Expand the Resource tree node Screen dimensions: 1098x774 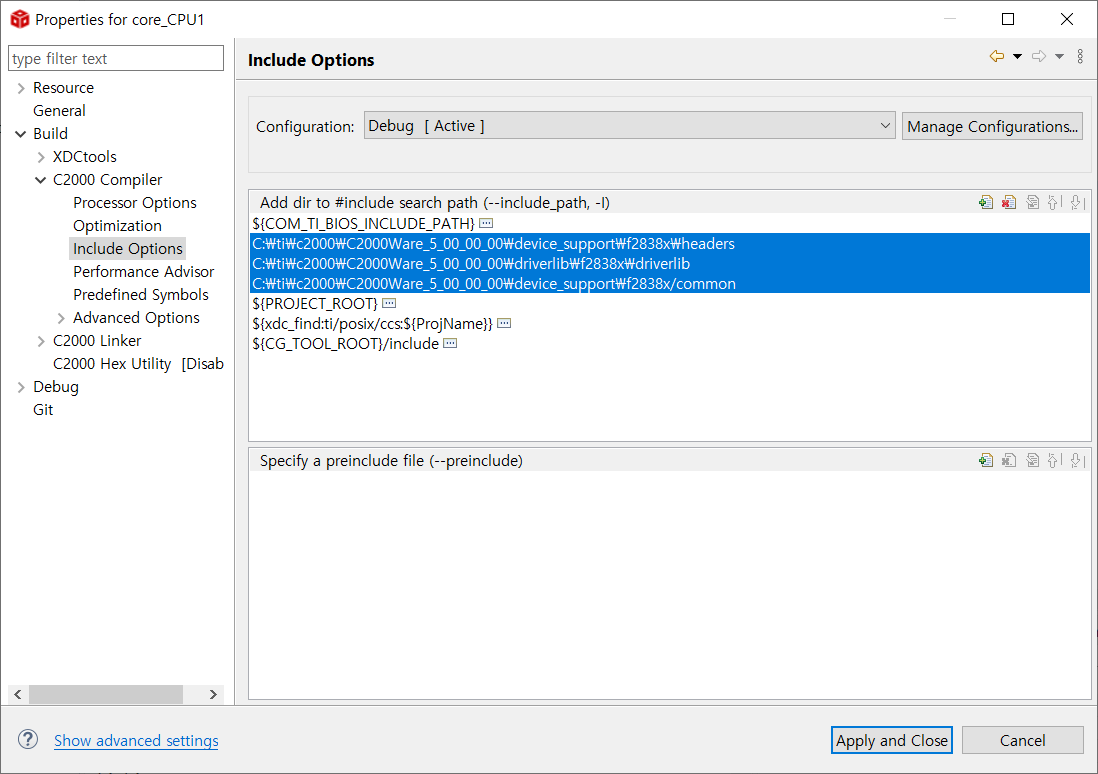pyautogui.click(x=21, y=88)
